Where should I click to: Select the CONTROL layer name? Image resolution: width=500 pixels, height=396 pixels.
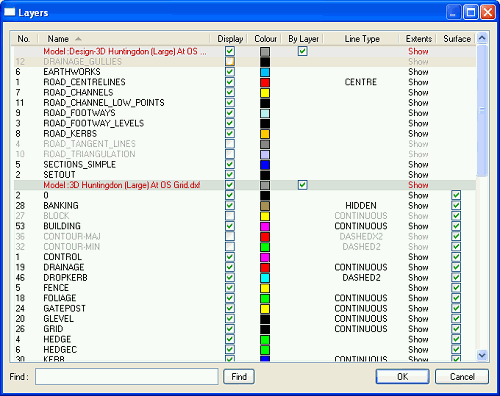pyautogui.click(x=63, y=257)
